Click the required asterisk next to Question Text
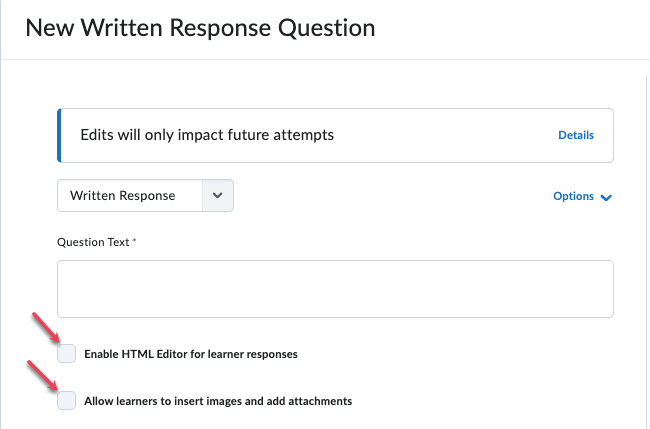 [x=134, y=240]
